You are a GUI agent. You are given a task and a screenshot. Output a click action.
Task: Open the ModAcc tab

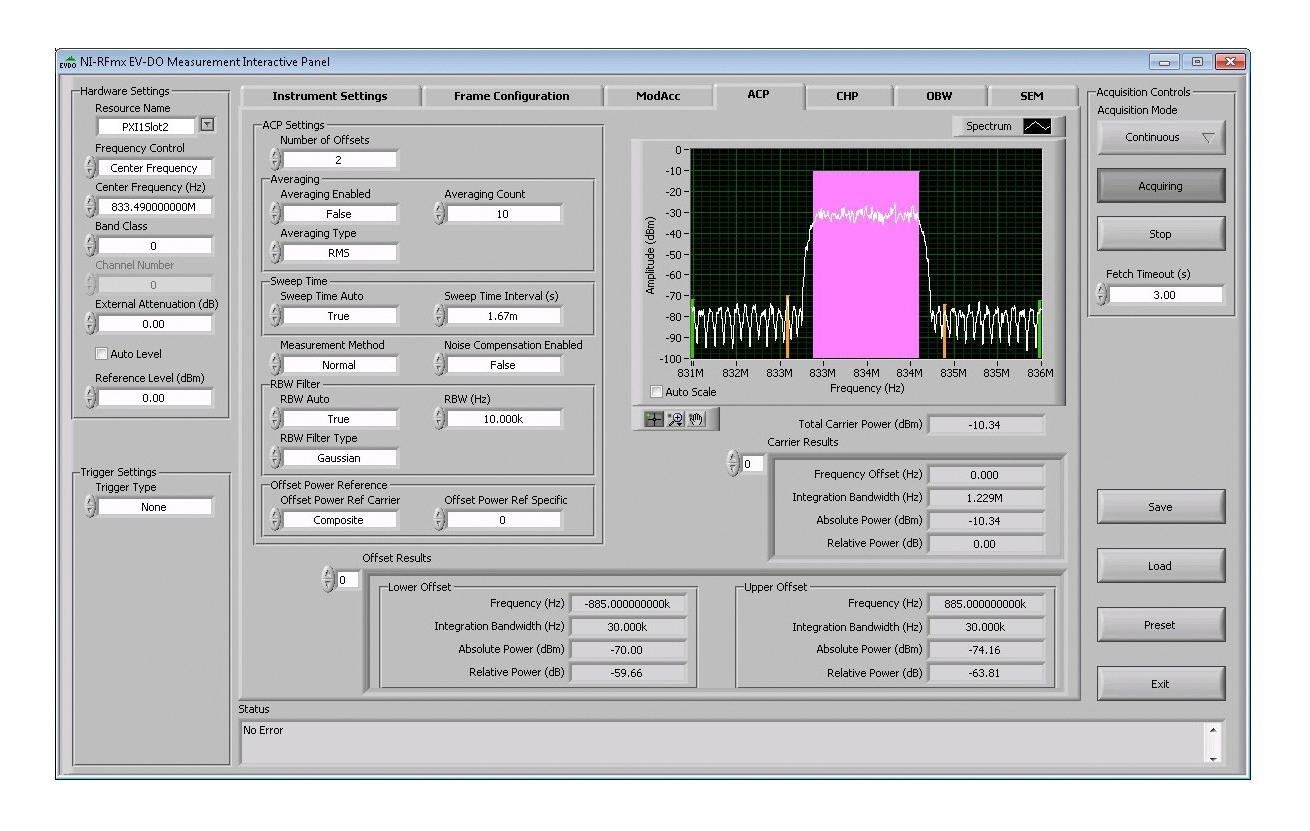pos(658,96)
